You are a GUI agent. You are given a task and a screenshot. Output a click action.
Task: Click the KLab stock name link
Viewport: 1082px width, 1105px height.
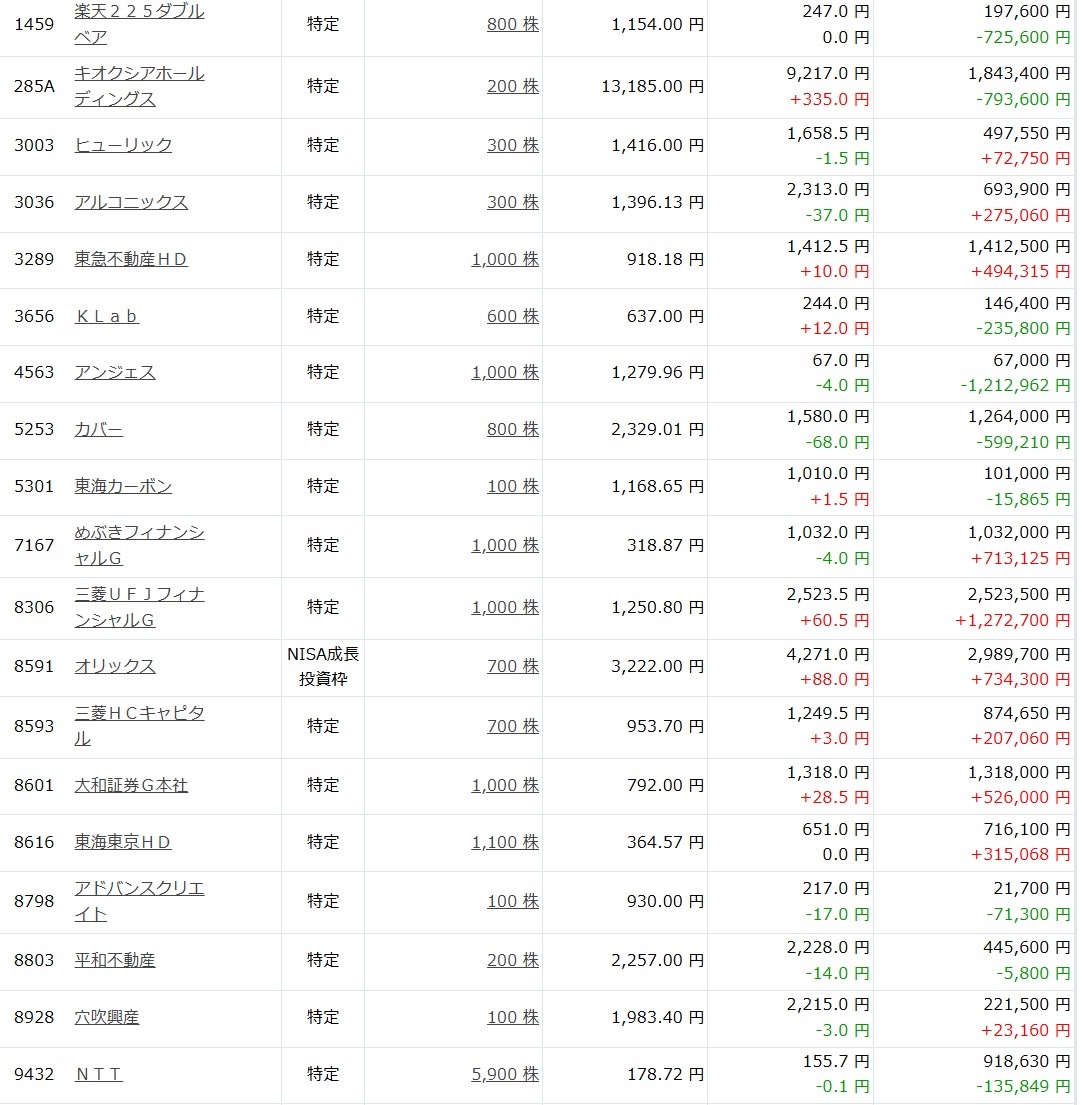[x=107, y=316]
